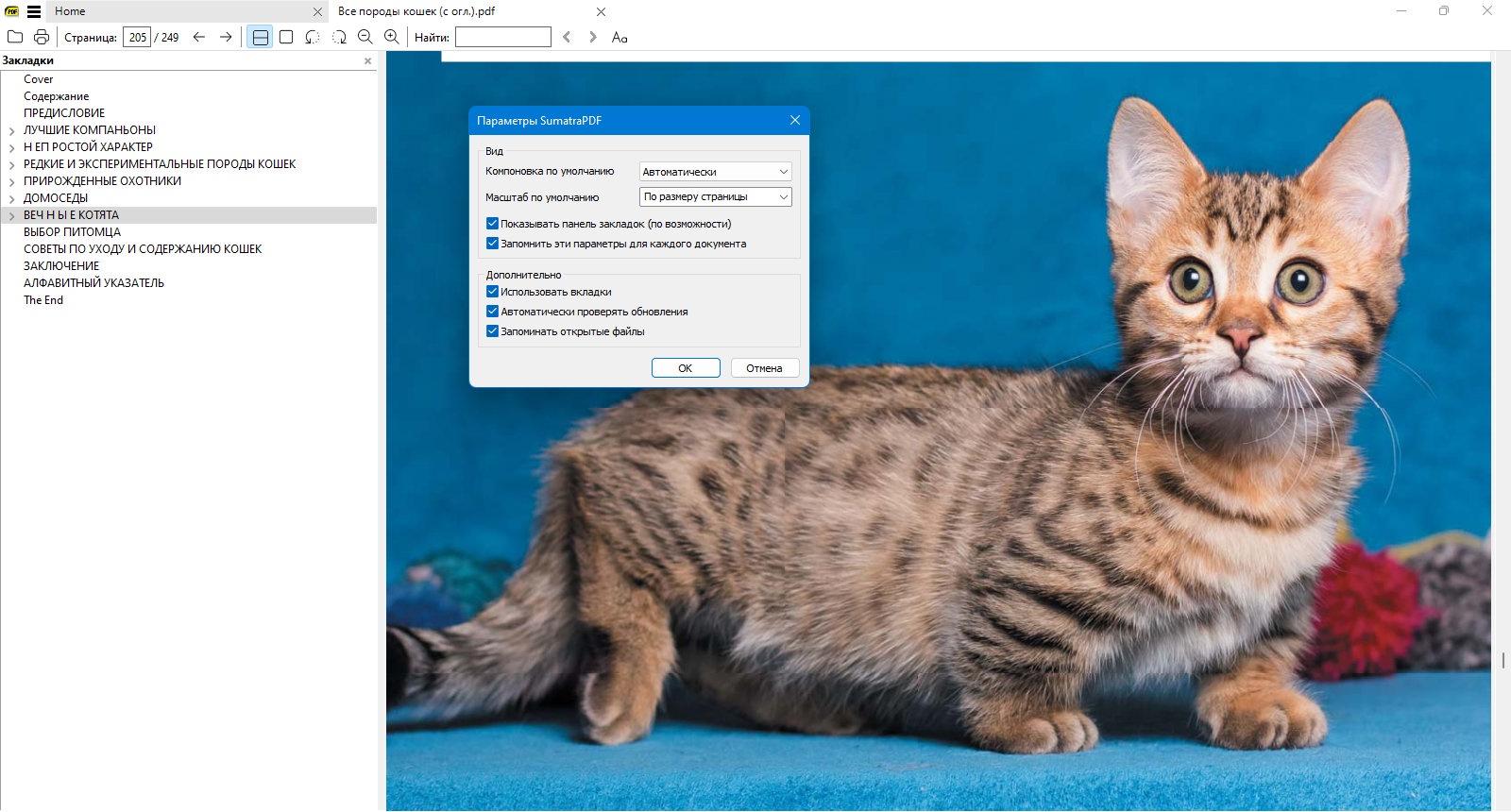The width and height of the screenshot is (1511, 812).
Task: Open Компоновка по умолчанию dropdown
Action: (716, 172)
